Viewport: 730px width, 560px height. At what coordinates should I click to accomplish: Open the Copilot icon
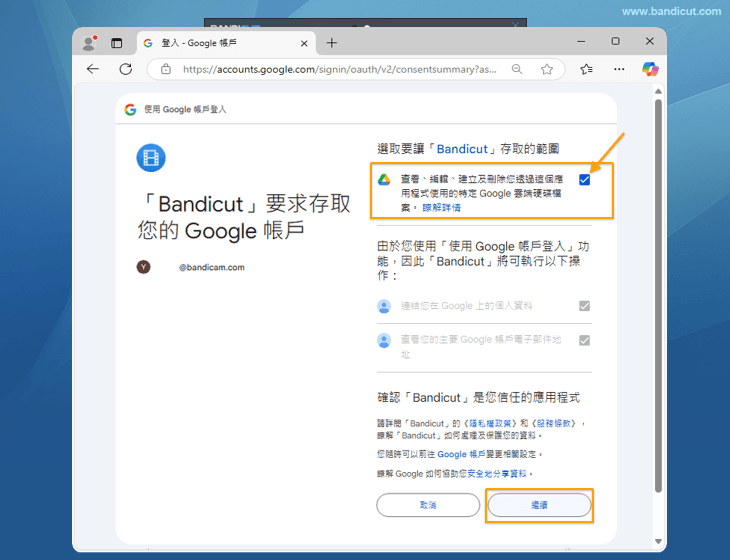(650, 69)
